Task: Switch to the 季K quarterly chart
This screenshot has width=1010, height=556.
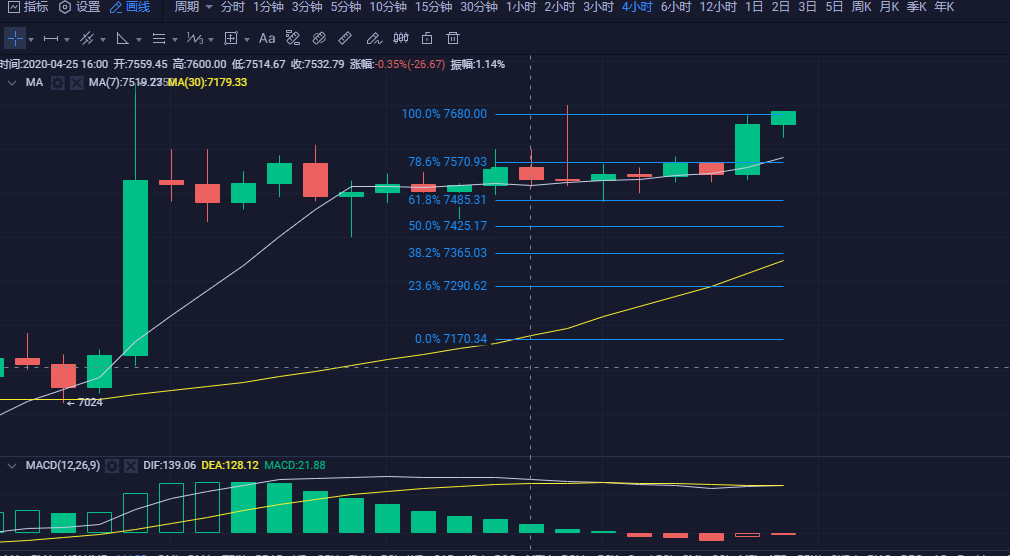Action: (917, 7)
